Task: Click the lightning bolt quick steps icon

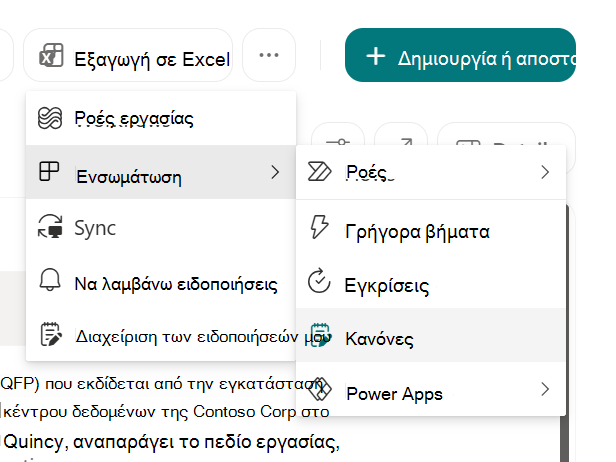Action: tap(319, 227)
